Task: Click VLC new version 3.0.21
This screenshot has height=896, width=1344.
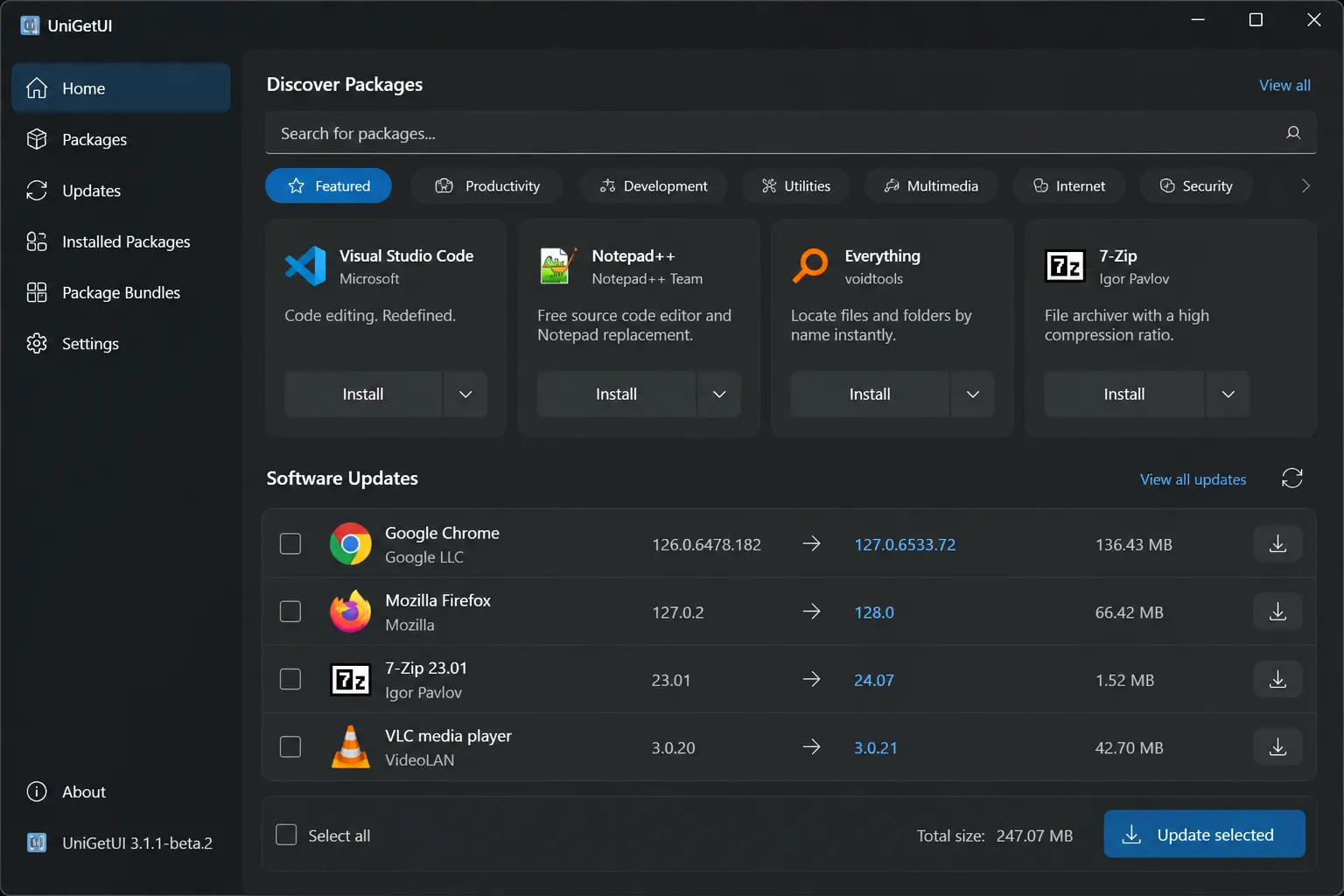Action: coord(876,747)
